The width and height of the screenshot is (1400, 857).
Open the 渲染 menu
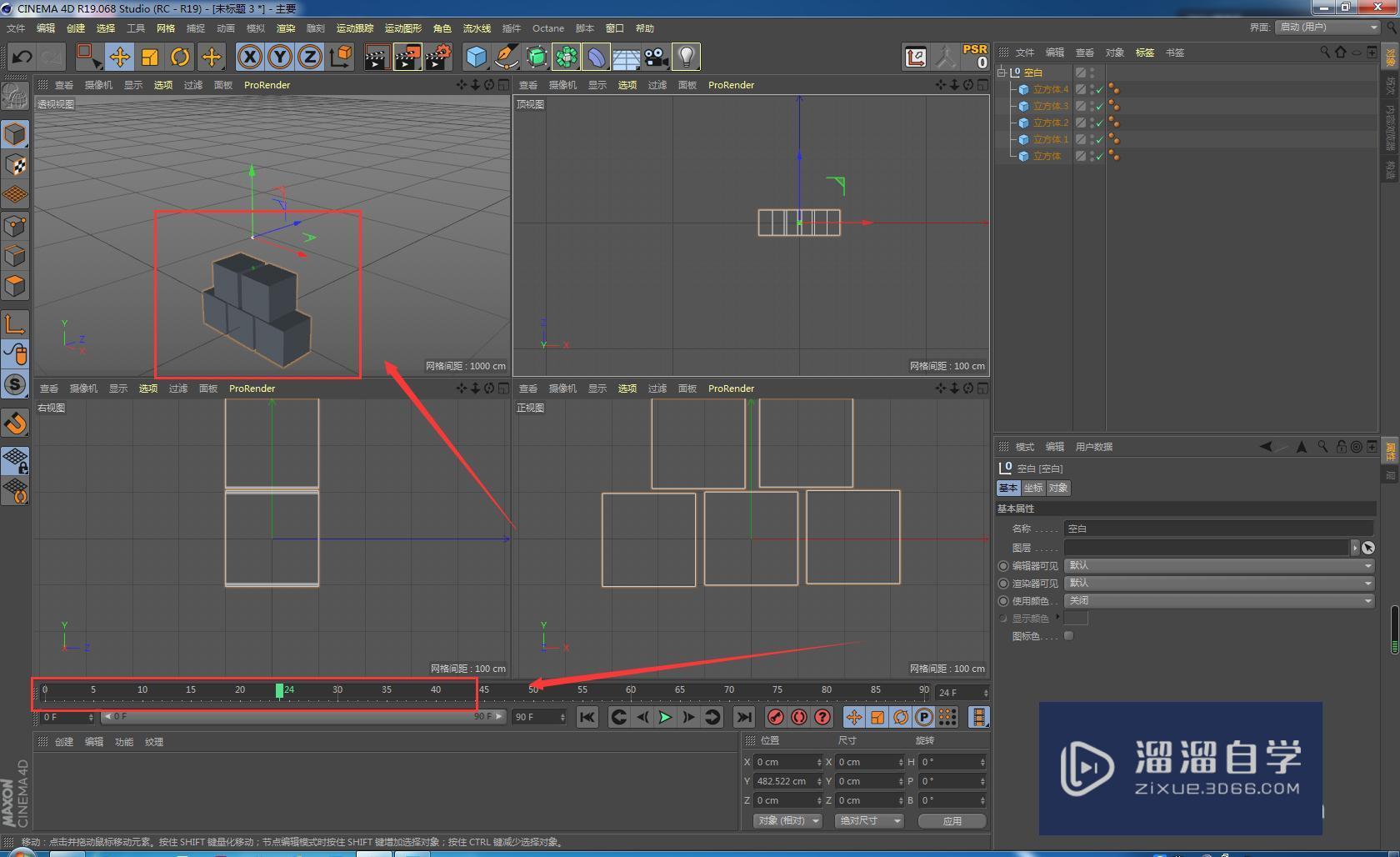(286, 28)
